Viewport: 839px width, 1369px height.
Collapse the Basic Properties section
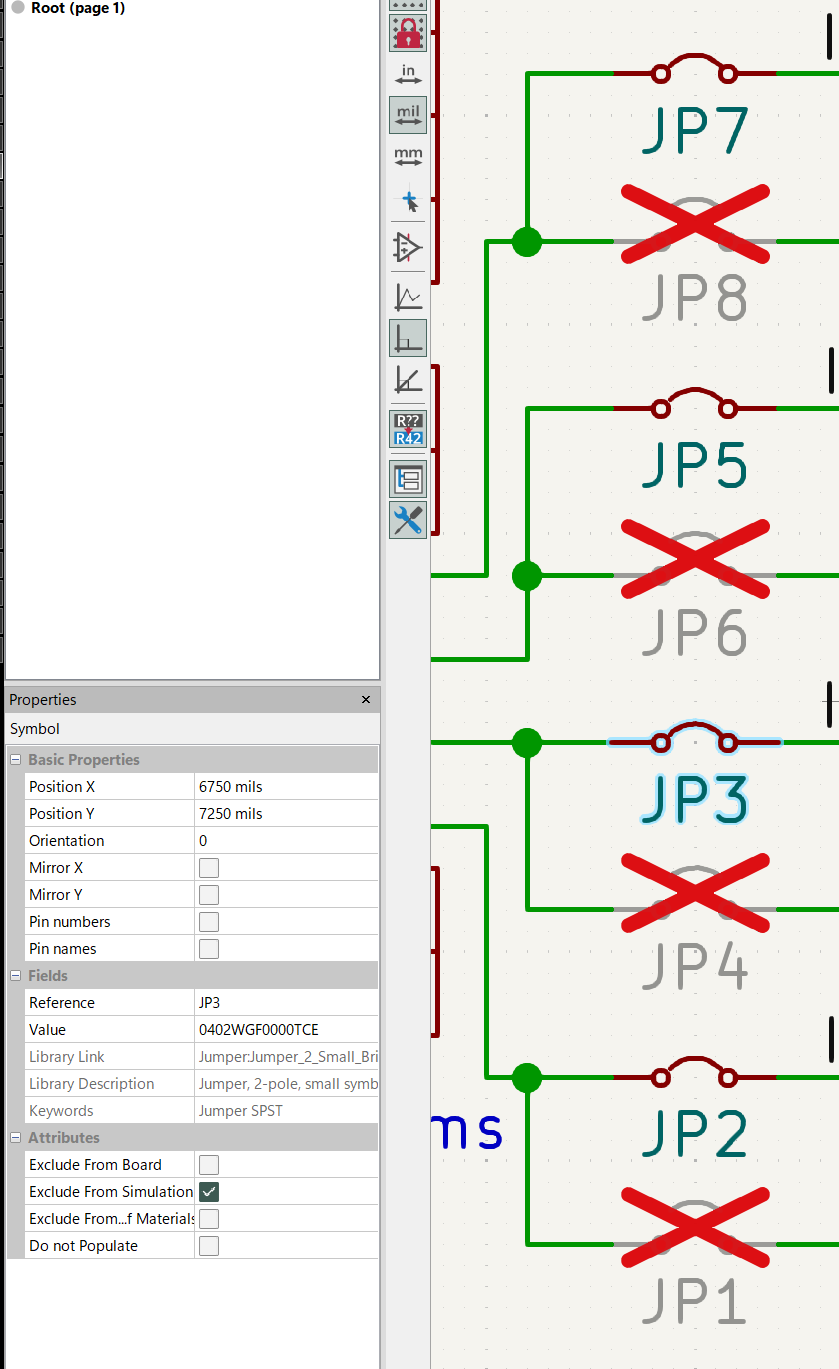(16, 760)
